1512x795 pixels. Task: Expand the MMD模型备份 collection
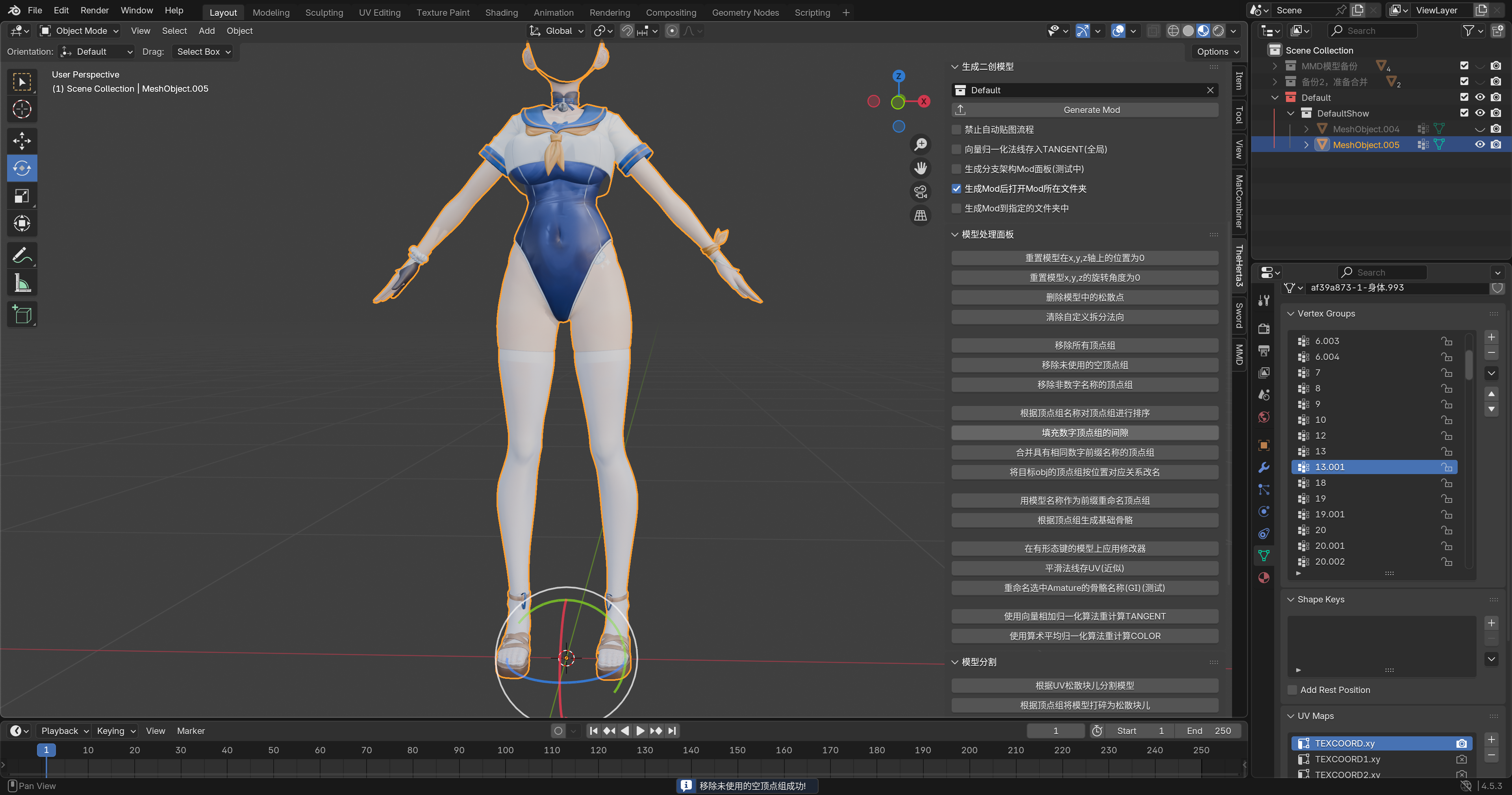point(1275,66)
